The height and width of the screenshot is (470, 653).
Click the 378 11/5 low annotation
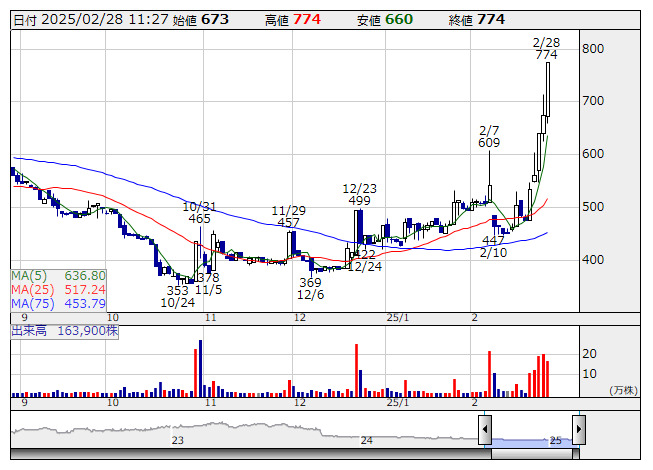click(x=208, y=283)
